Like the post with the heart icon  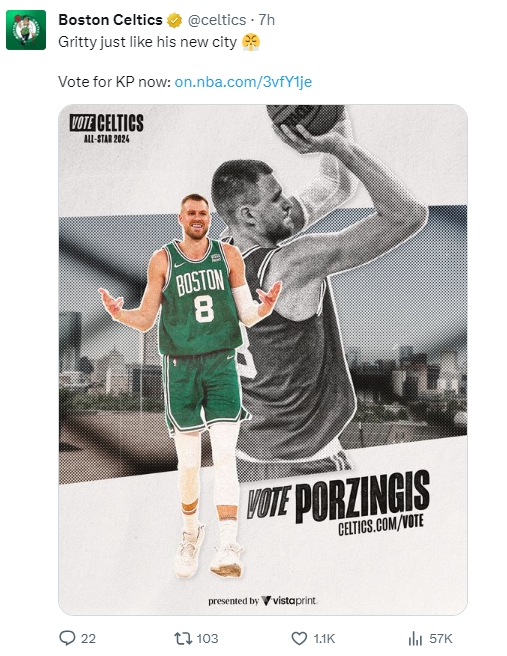tap(299, 638)
